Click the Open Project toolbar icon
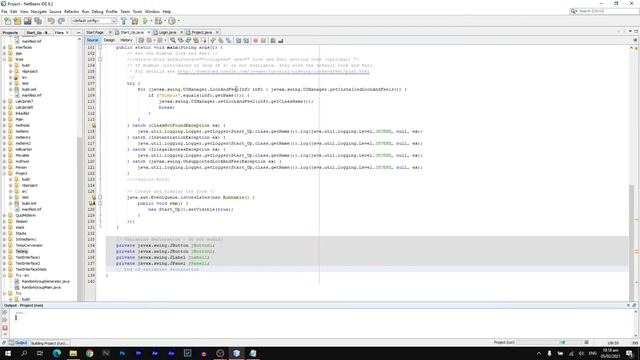The width and height of the screenshot is (640, 360). 27,21
